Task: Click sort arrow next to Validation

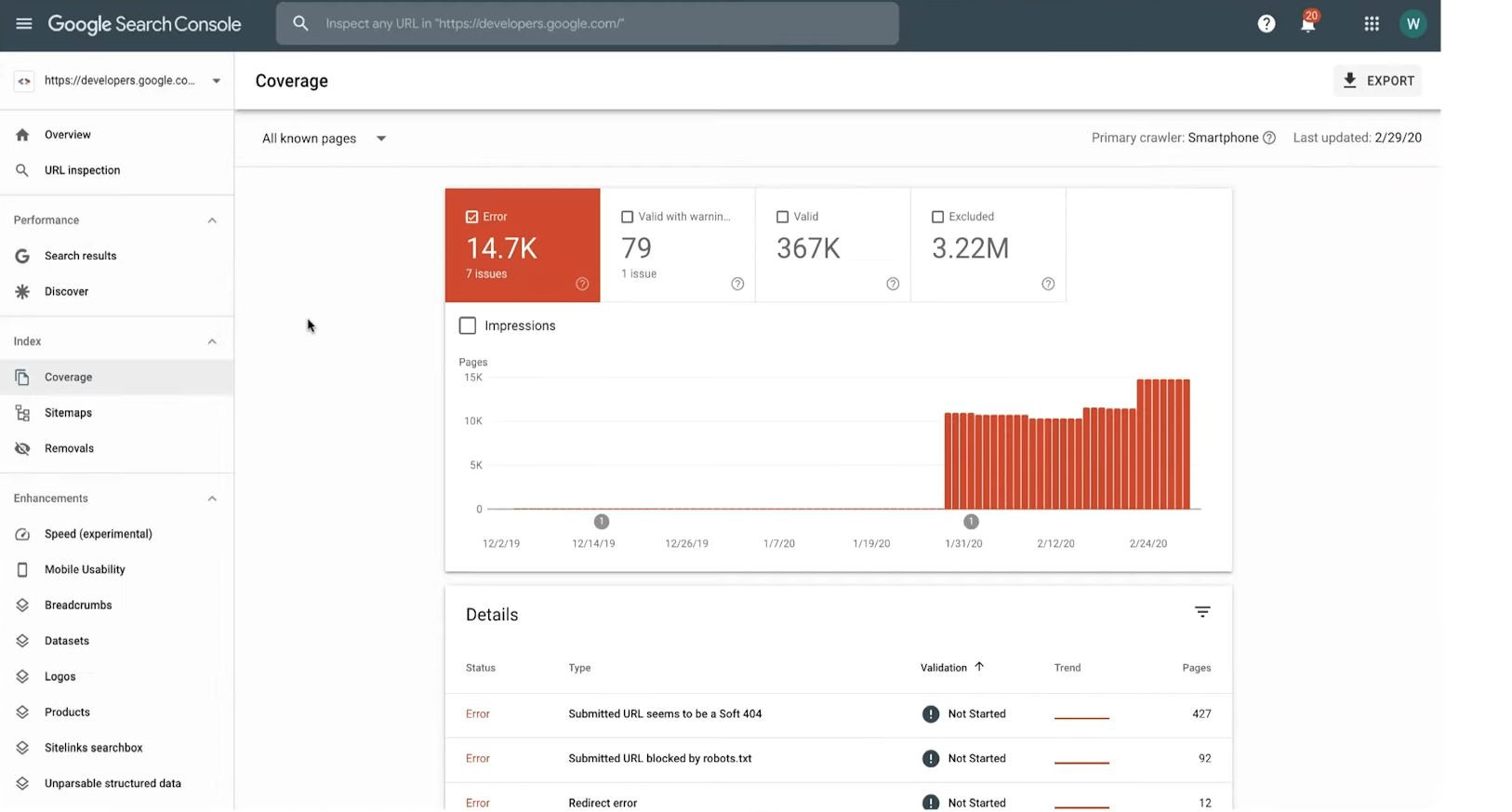Action: [979, 667]
